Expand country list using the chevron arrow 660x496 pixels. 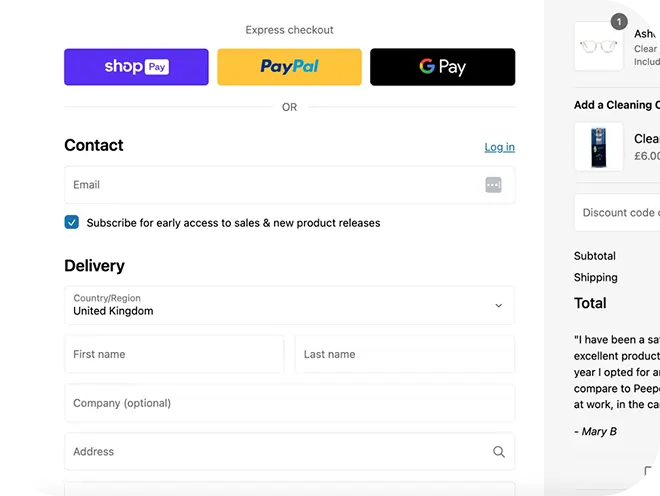498,306
